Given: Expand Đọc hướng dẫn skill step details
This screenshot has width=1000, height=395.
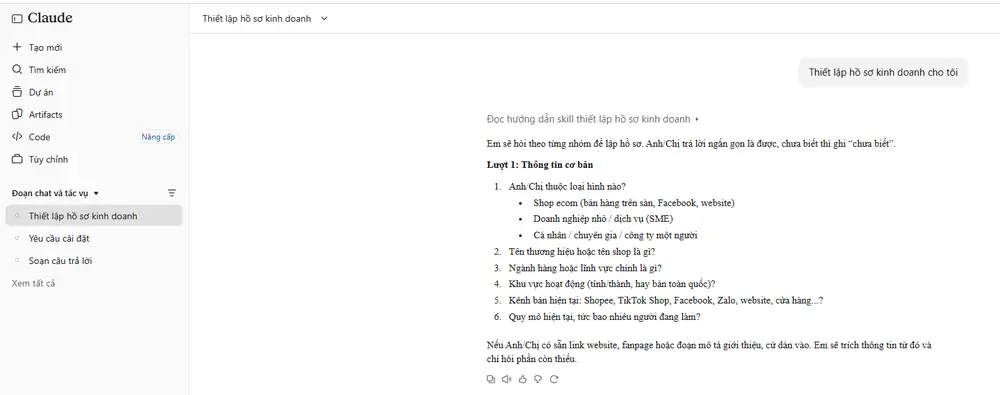Looking at the screenshot, I should pyautogui.click(x=697, y=119).
